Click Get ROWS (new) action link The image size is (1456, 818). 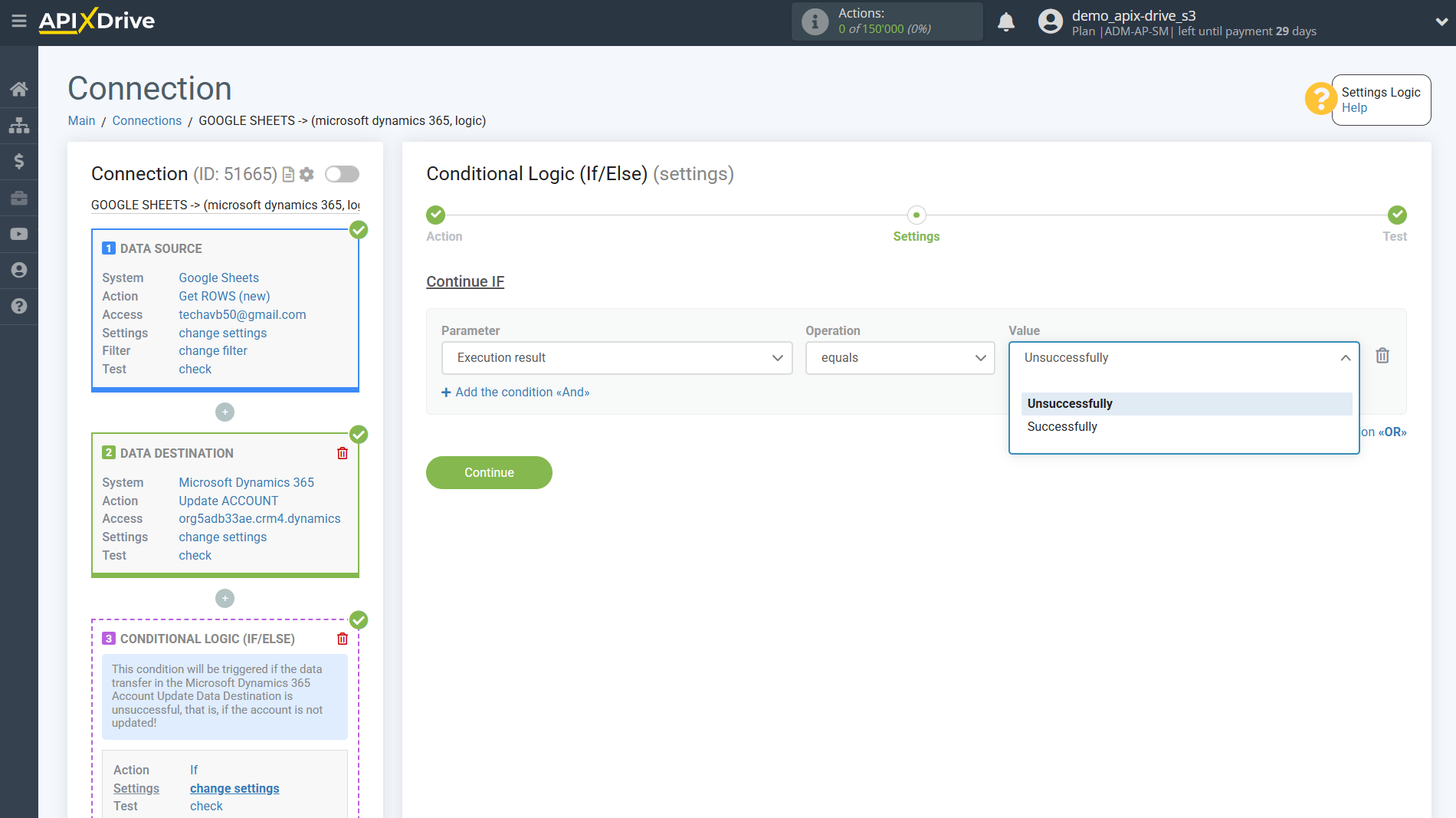click(x=225, y=297)
